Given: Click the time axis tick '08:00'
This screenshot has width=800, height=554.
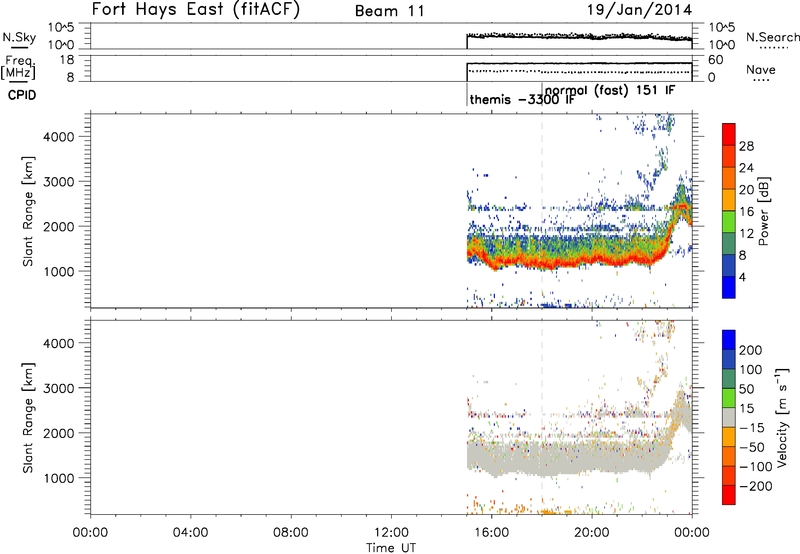Looking at the screenshot, I should tap(291, 532).
